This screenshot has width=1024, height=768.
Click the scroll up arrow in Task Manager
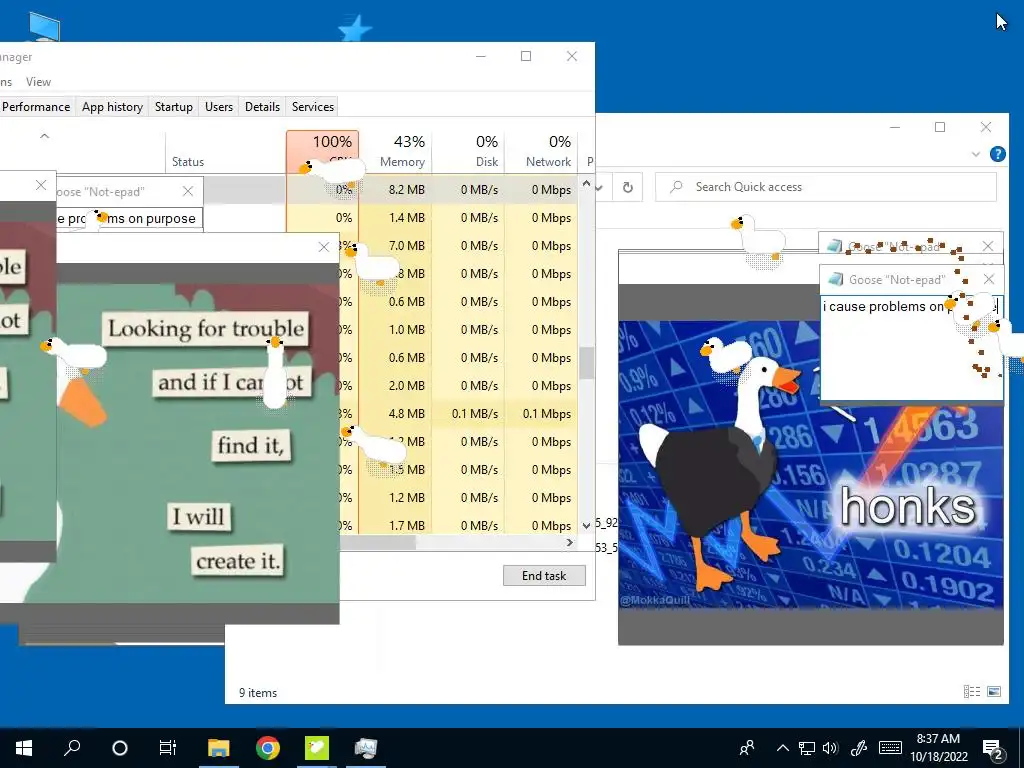(586, 184)
